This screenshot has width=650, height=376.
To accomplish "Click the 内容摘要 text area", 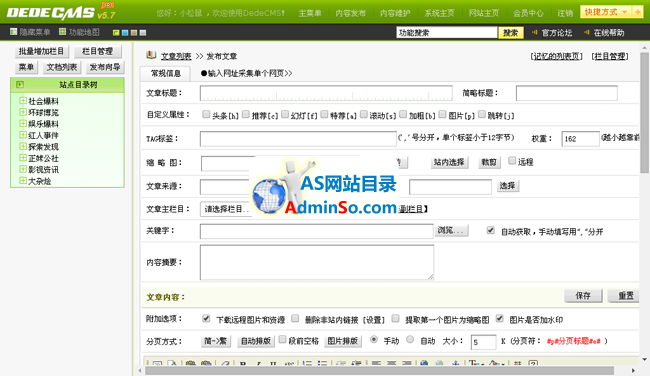I will click(x=317, y=262).
